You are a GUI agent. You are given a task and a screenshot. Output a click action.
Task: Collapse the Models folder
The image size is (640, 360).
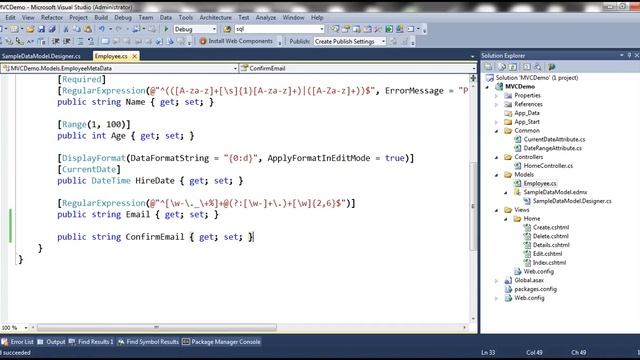click(x=497, y=175)
